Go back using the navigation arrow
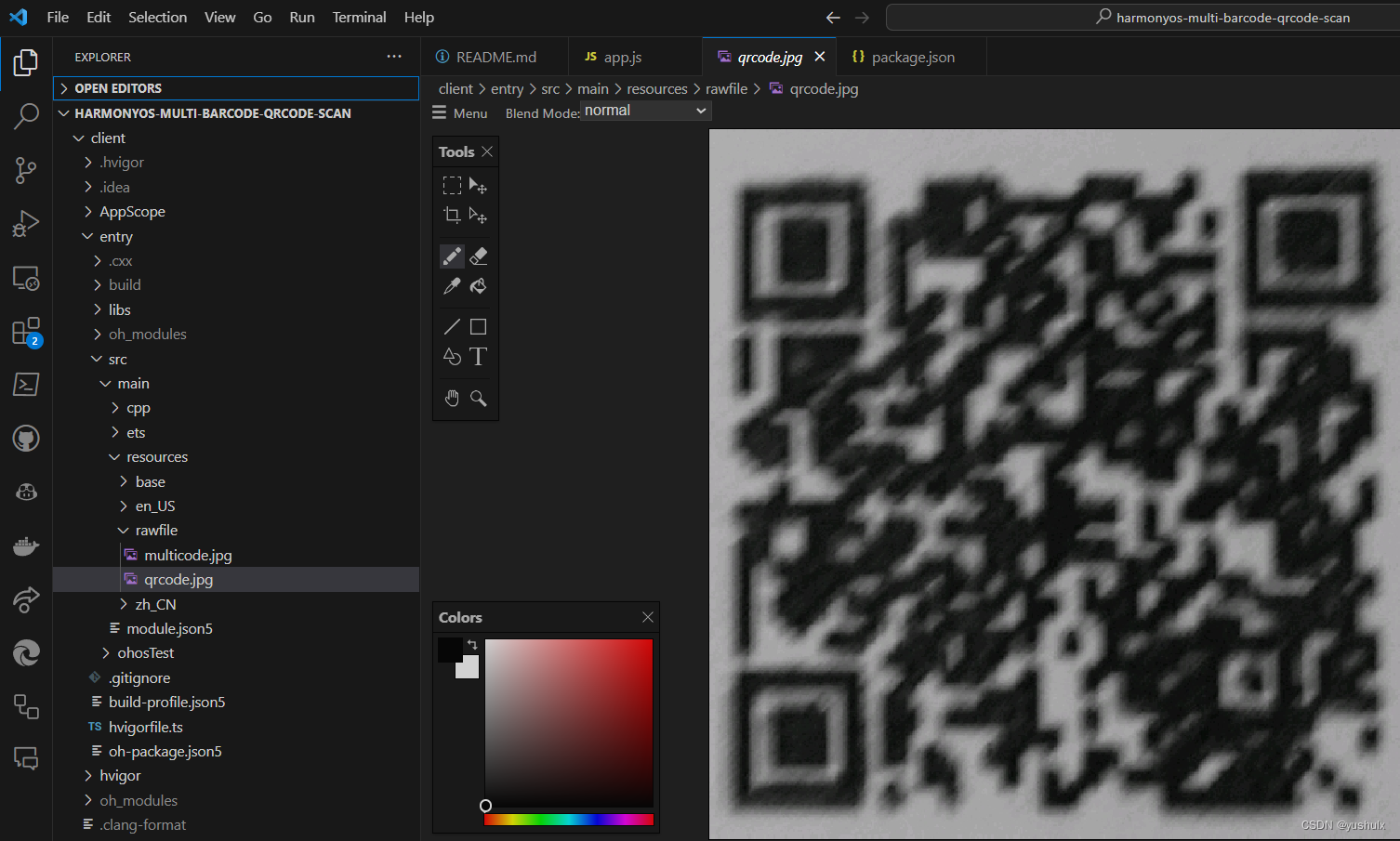 [x=833, y=17]
